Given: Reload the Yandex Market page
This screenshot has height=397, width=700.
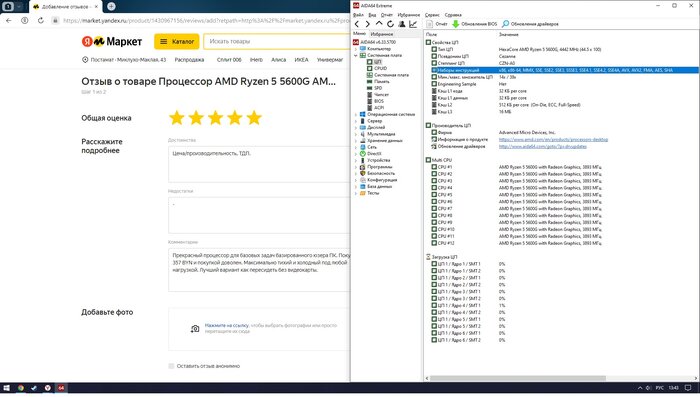Looking at the screenshot, I should click(x=41, y=21).
